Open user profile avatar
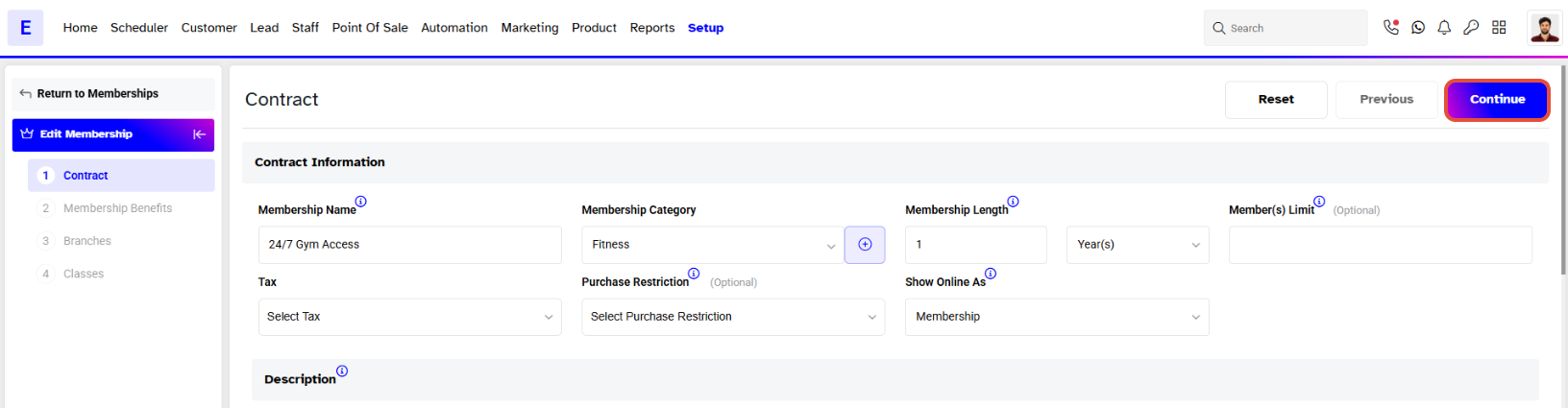The height and width of the screenshot is (408, 1568). (x=1544, y=28)
